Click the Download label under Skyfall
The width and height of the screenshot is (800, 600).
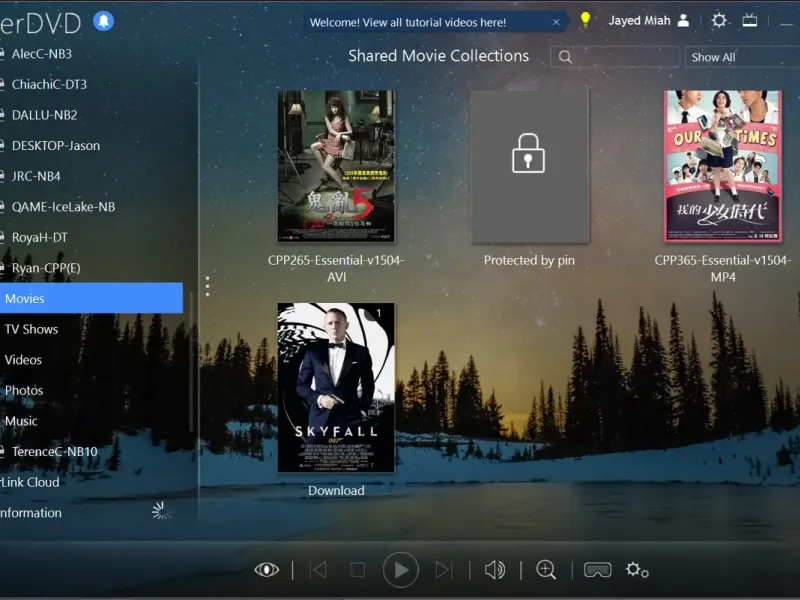[336, 490]
